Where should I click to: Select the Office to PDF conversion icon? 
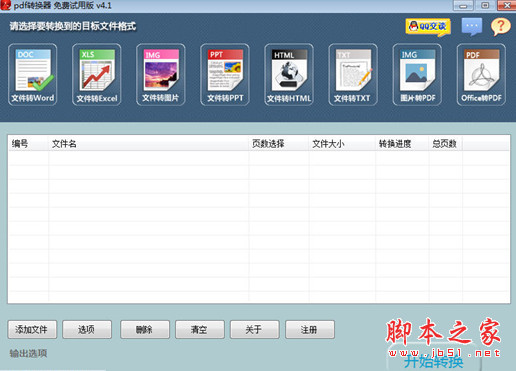point(481,75)
